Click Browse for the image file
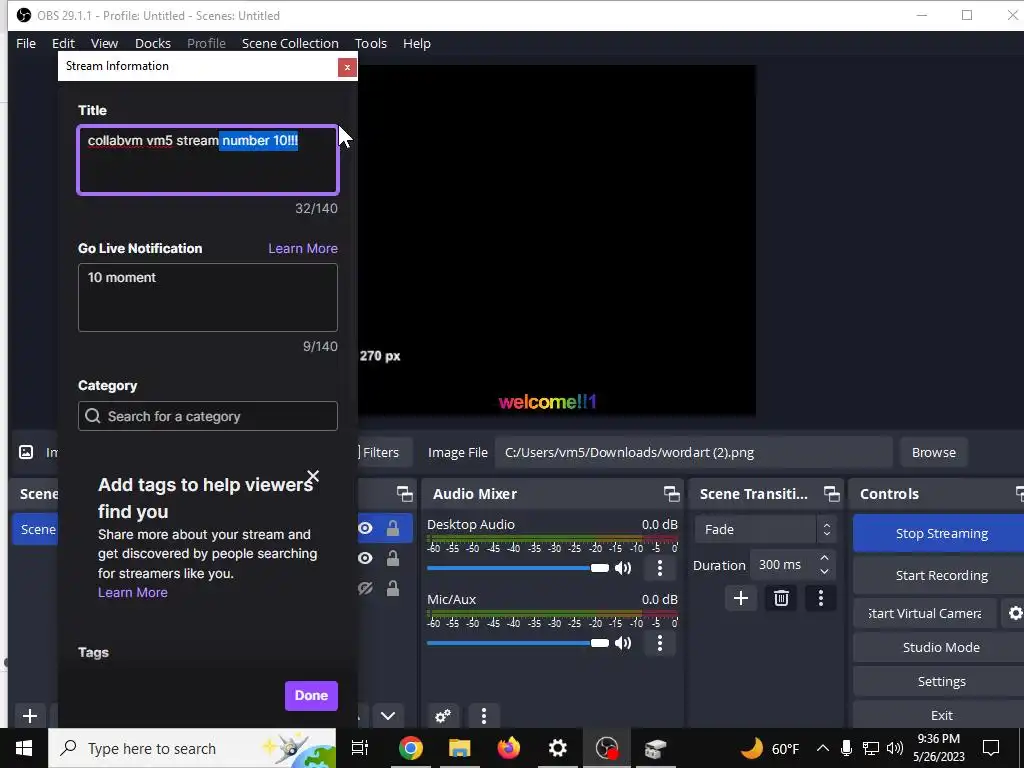Screen dimensions: 1024x768 tap(933, 453)
